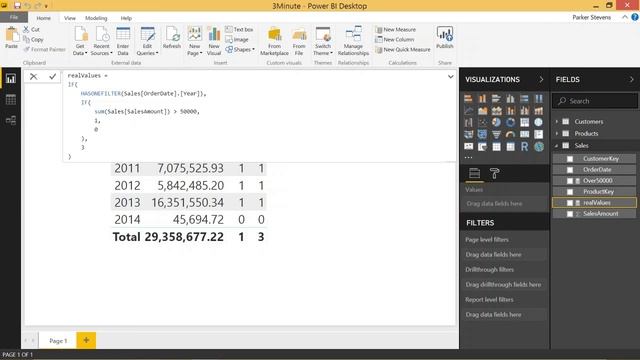Select the Pie chart visualization

(x=496, y=122)
